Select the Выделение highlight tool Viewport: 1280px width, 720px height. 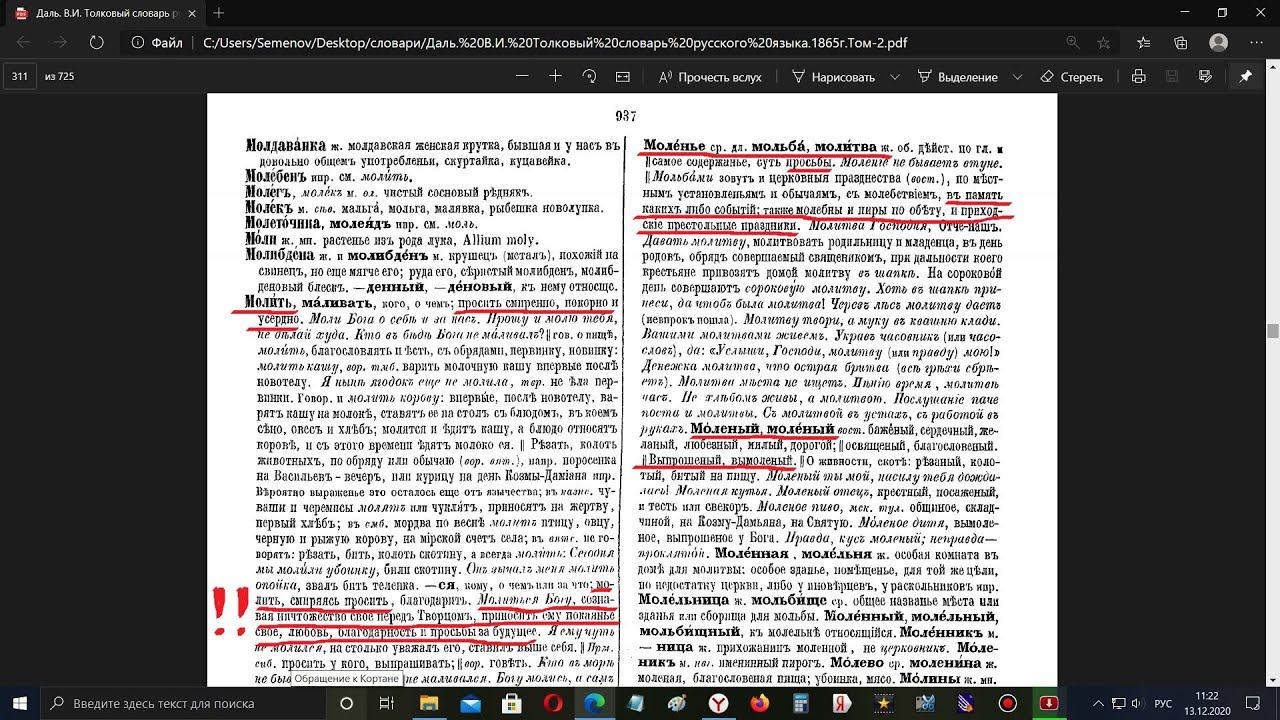(x=958, y=77)
